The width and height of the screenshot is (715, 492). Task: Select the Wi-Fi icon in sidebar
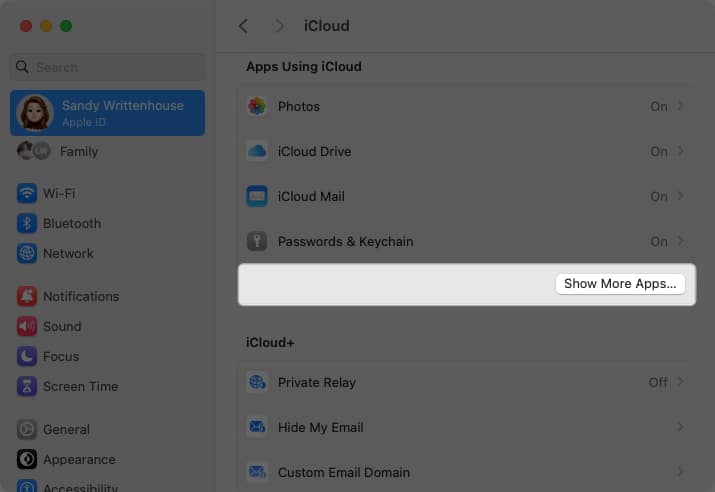27,193
